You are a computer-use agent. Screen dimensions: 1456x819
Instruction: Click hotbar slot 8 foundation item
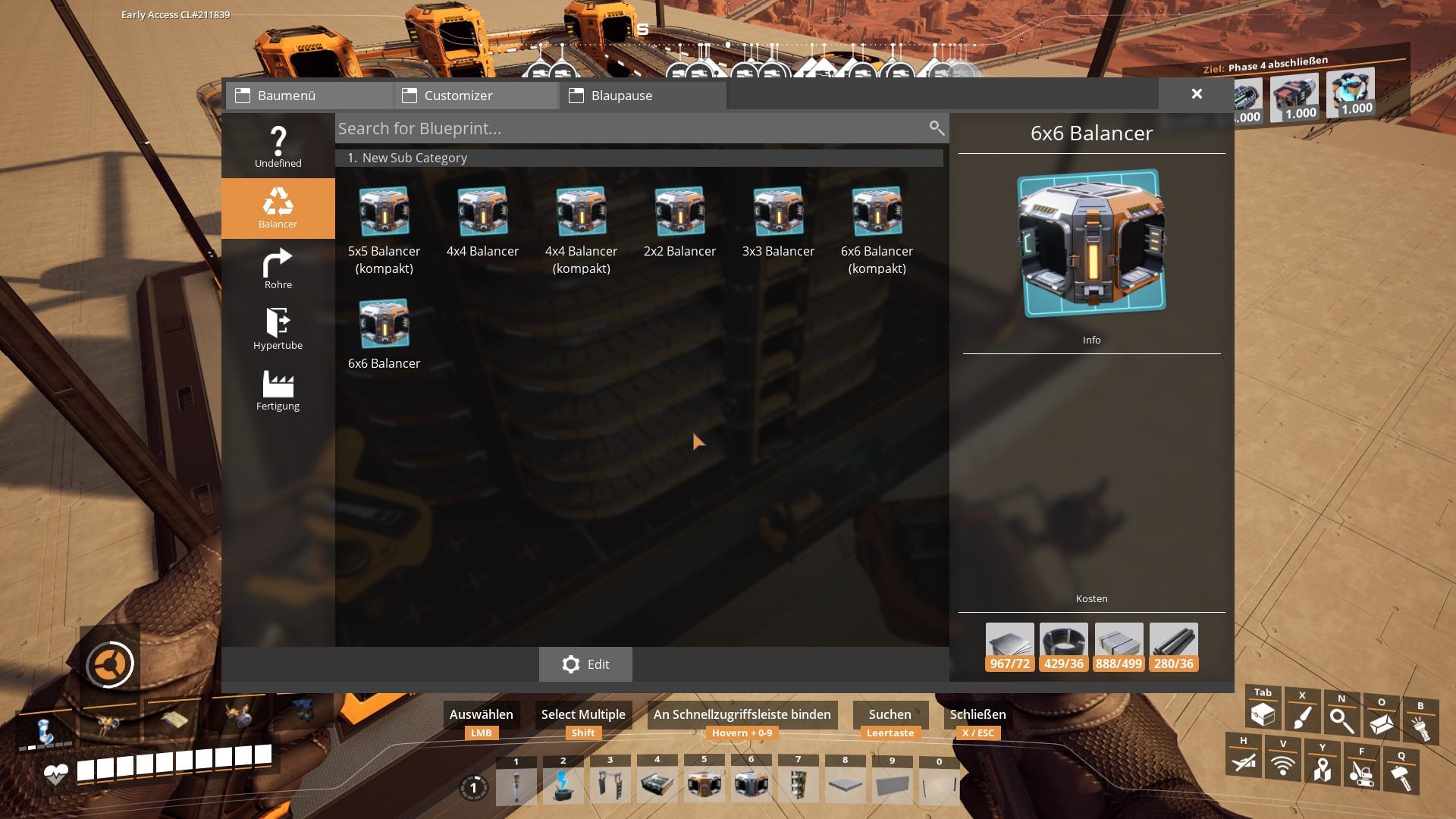coord(846,781)
